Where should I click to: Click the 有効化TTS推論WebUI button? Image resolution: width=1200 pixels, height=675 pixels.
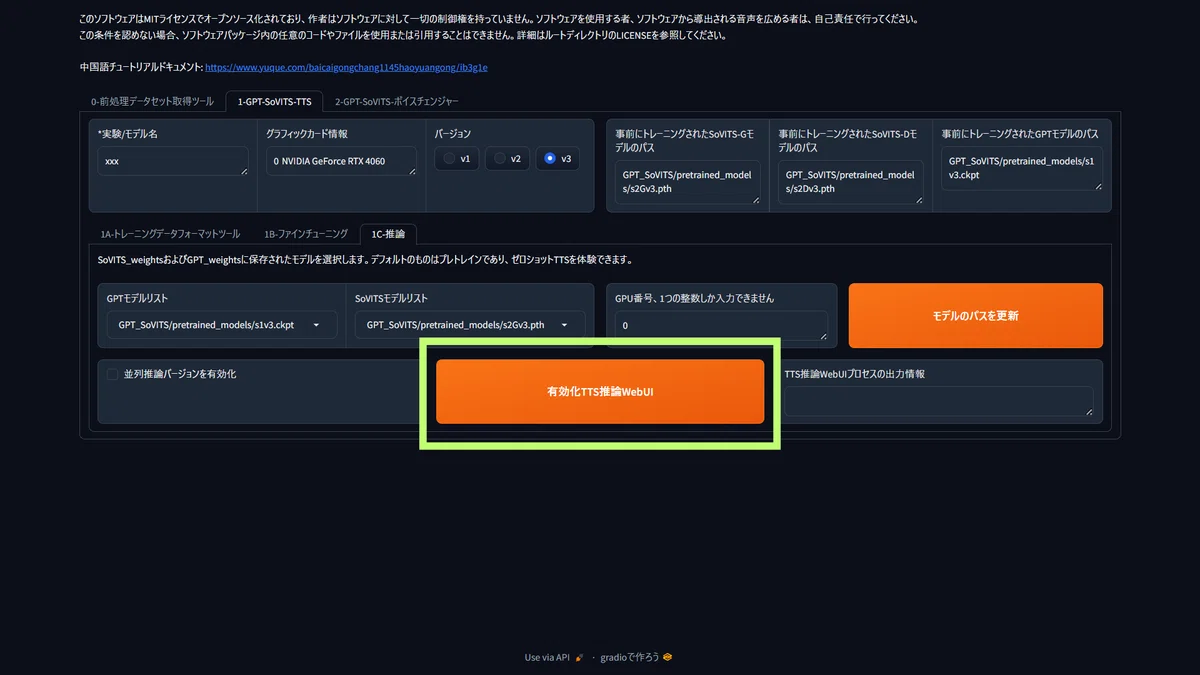click(x=600, y=392)
